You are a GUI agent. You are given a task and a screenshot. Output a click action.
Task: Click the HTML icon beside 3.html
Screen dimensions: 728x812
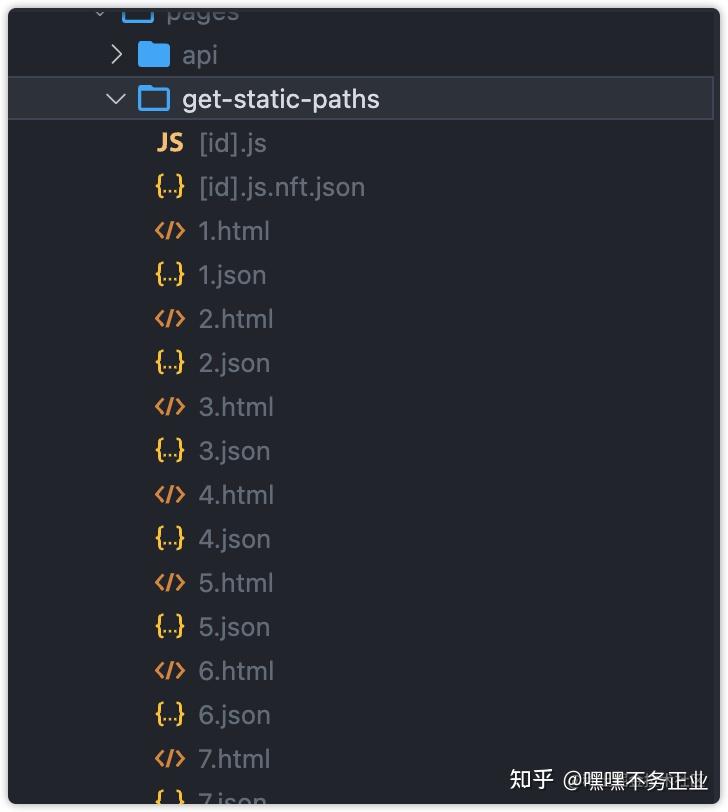pos(169,407)
